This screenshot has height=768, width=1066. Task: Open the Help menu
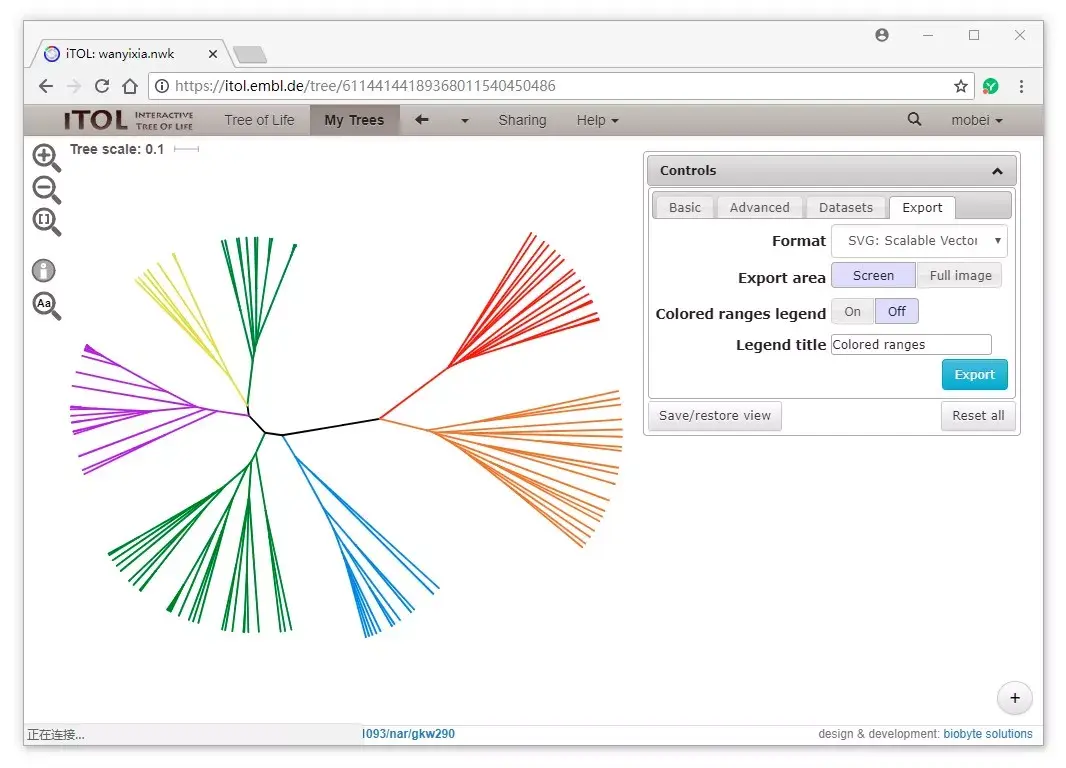pos(598,120)
